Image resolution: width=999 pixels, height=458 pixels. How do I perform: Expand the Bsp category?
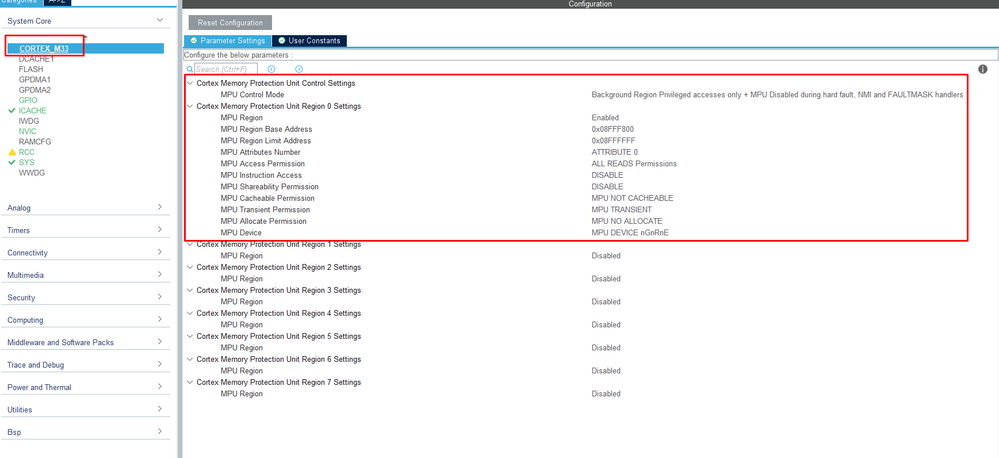coord(160,432)
